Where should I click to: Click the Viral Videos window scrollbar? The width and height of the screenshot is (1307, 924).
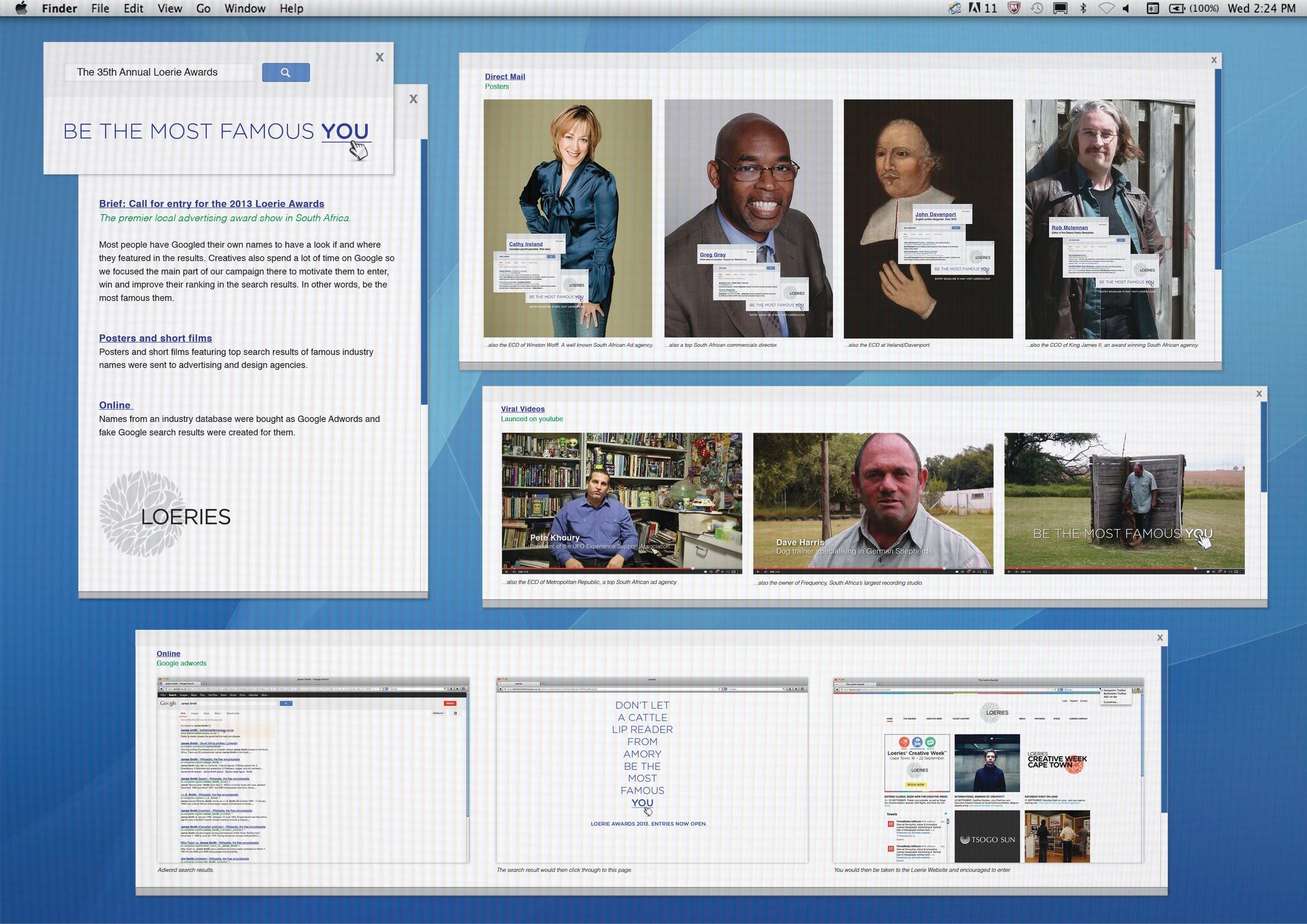[1263, 447]
